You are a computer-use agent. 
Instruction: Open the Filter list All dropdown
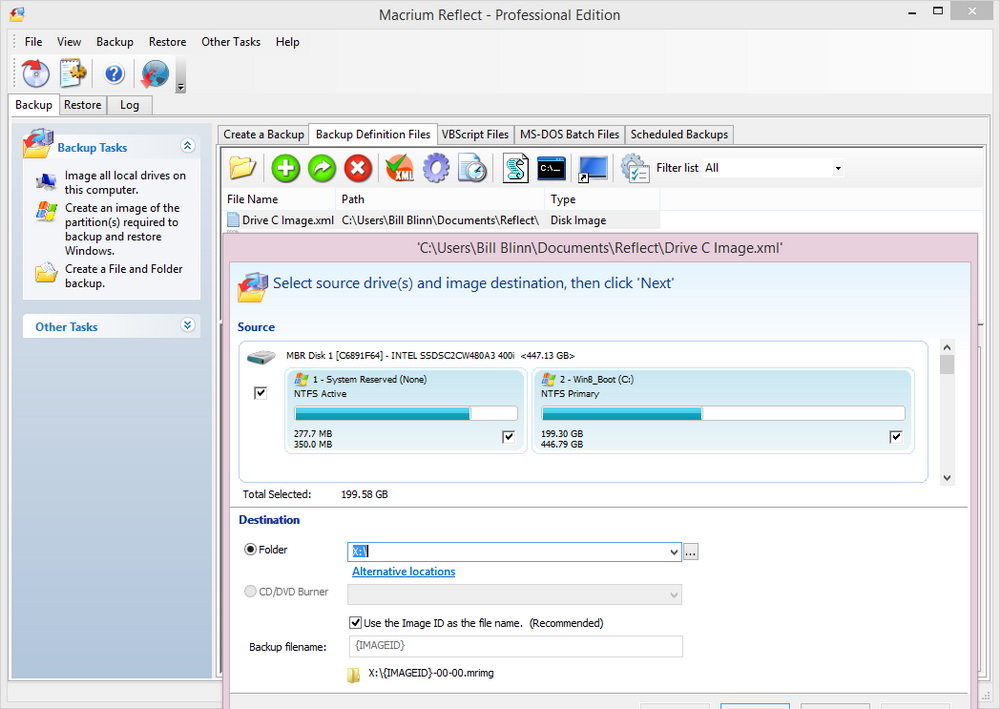pos(837,168)
